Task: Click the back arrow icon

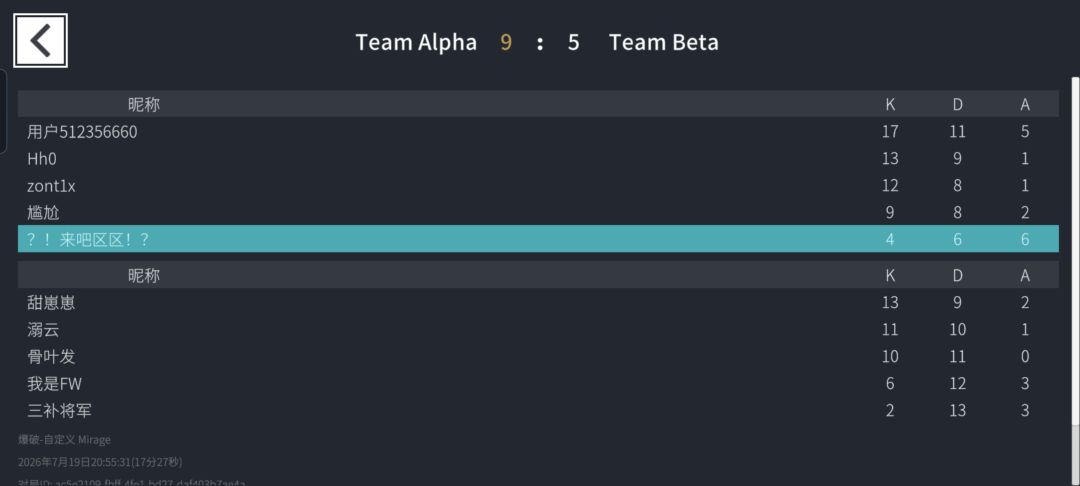Action: tap(40, 41)
